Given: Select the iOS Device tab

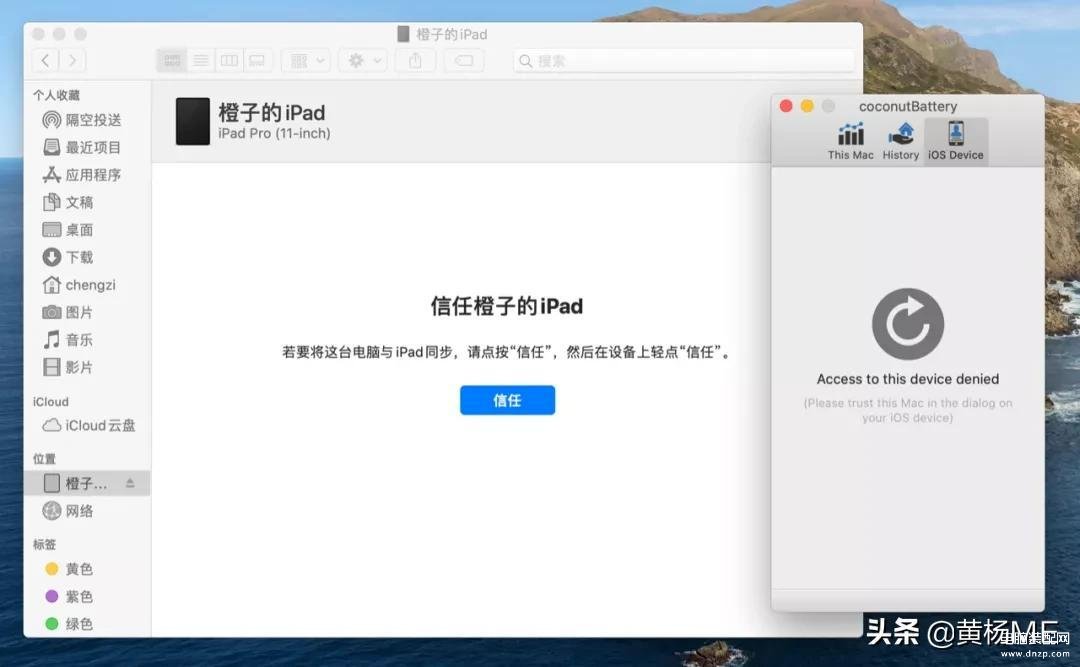Looking at the screenshot, I should pos(955,141).
